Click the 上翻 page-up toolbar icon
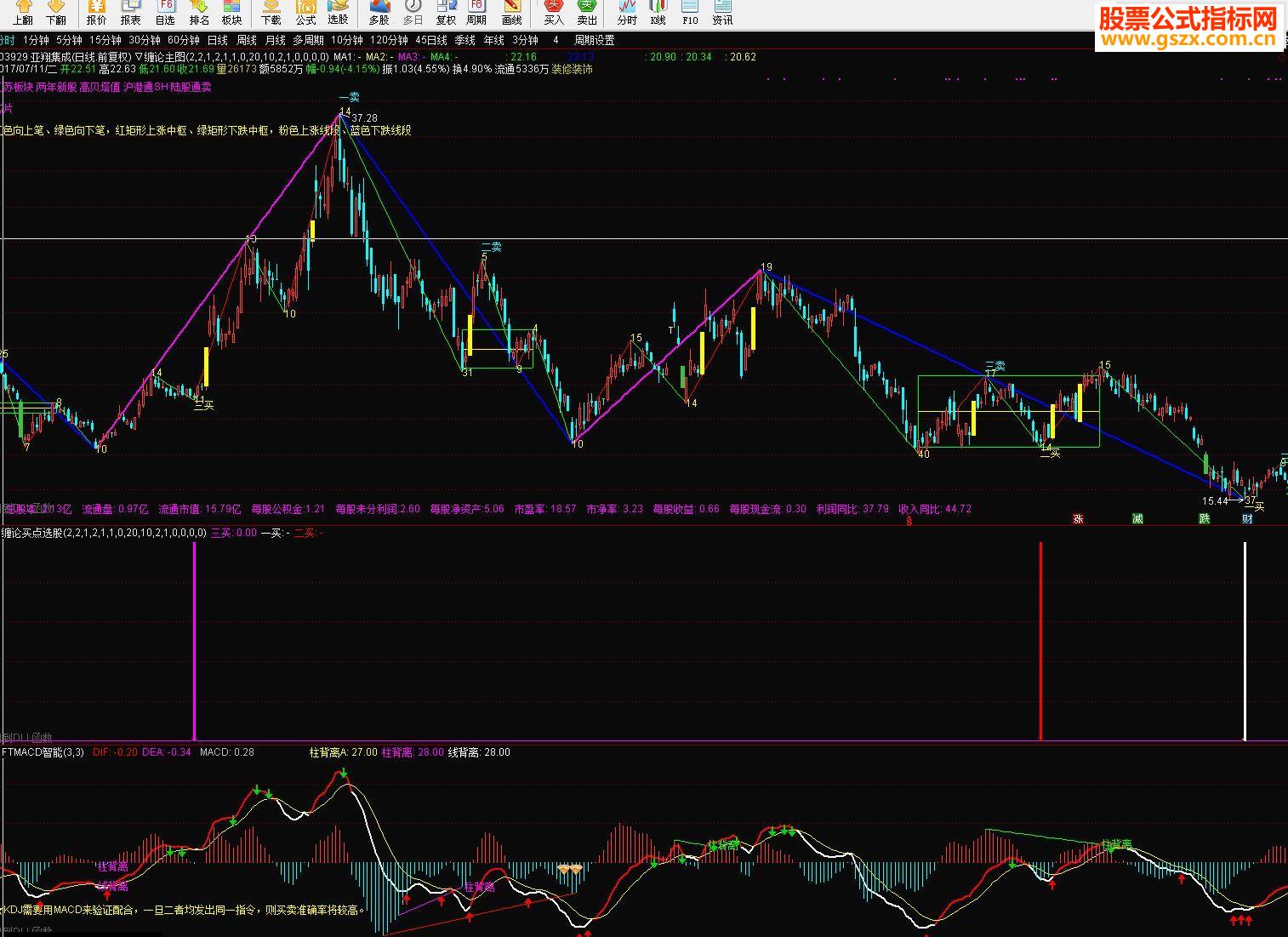 pyautogui.click(x=23, y=13)
